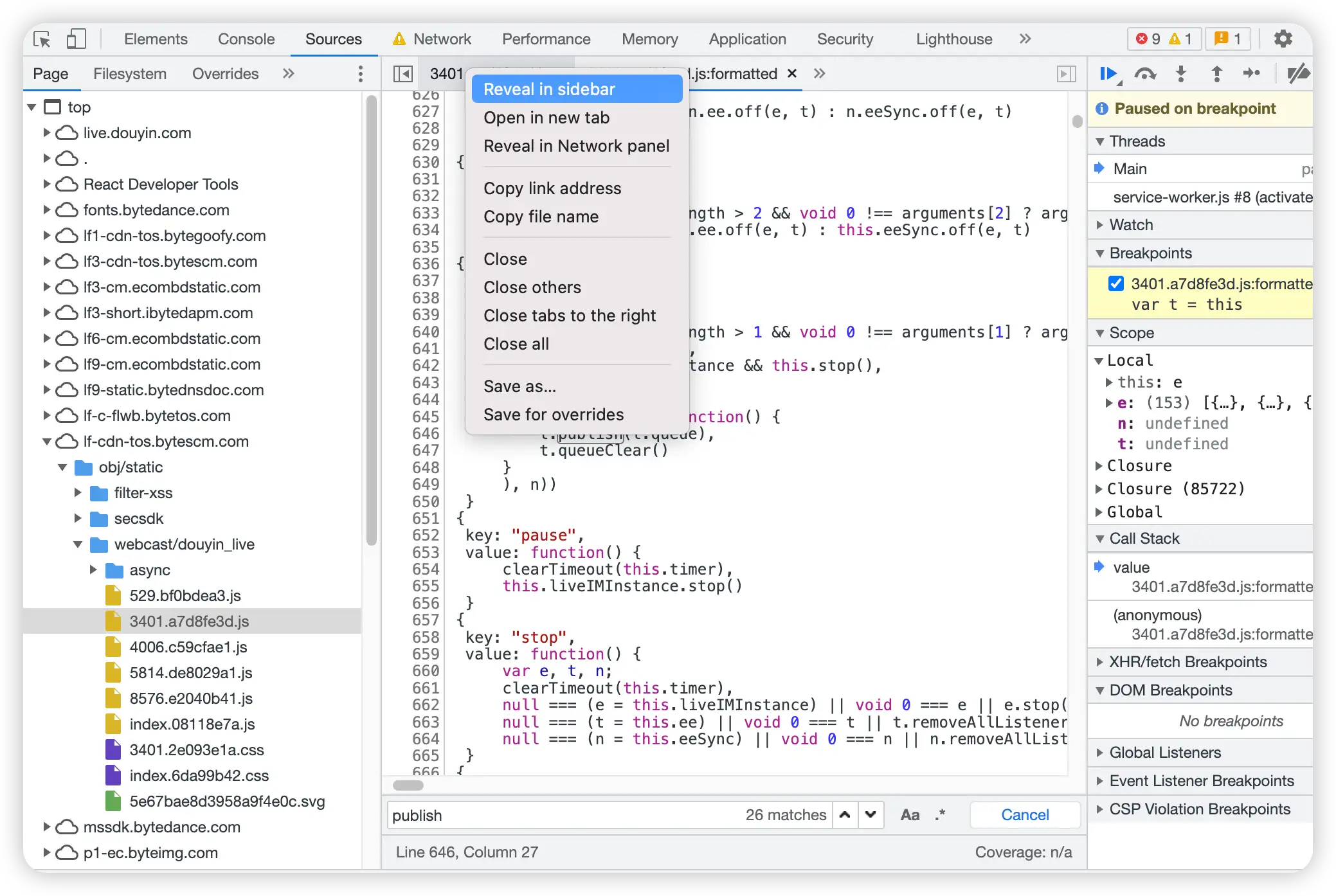
Task: Switch to the Console panel tab
Action: tap(246, 39)
